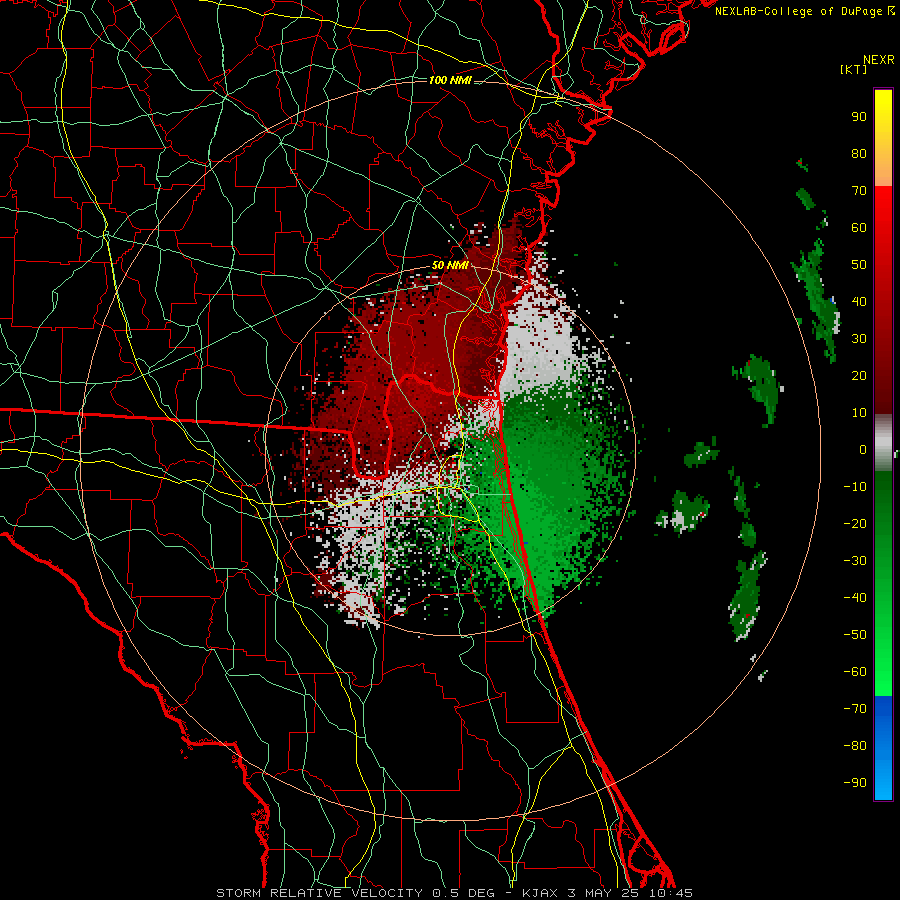Viewport: 900px width, 900px height.
Task: Click the -70 scale value
Action: coord(855,709)
